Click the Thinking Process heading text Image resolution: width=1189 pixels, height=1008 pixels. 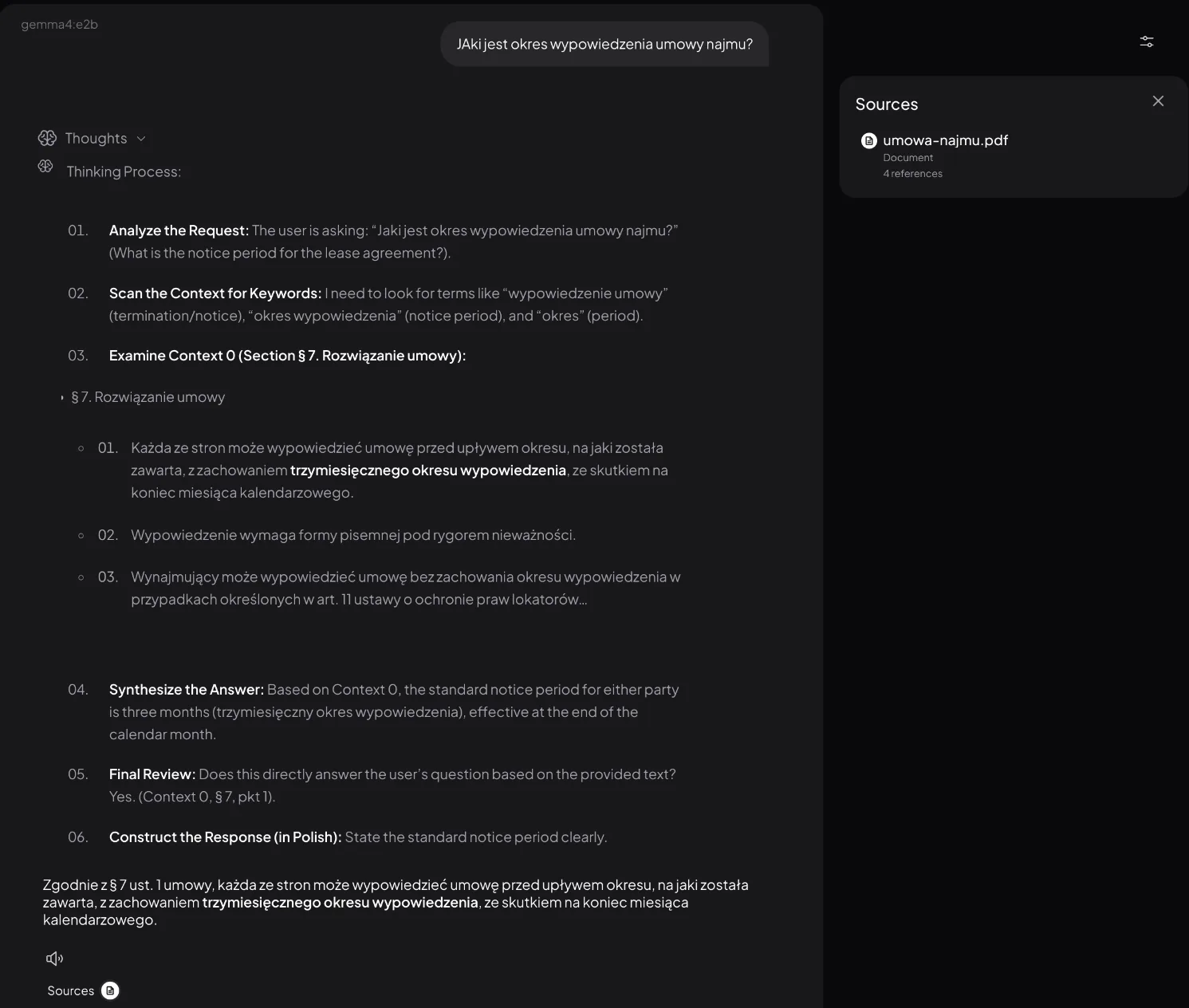click(124, 171)
